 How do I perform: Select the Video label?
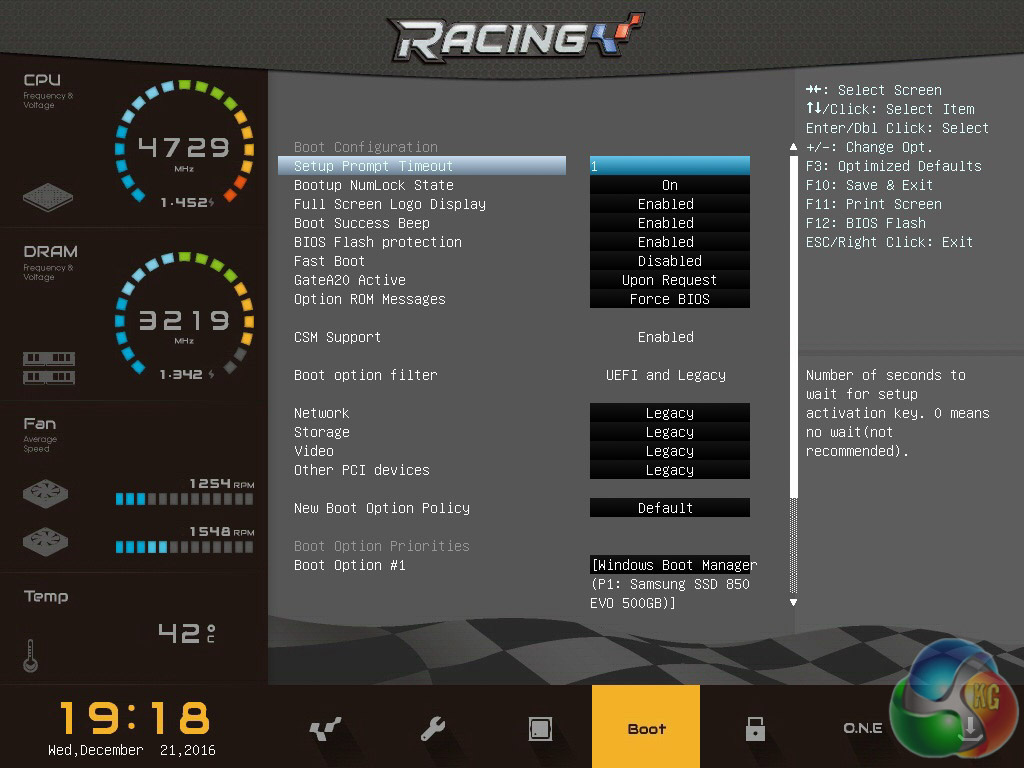pyautogui.click(x=313, y=451)
